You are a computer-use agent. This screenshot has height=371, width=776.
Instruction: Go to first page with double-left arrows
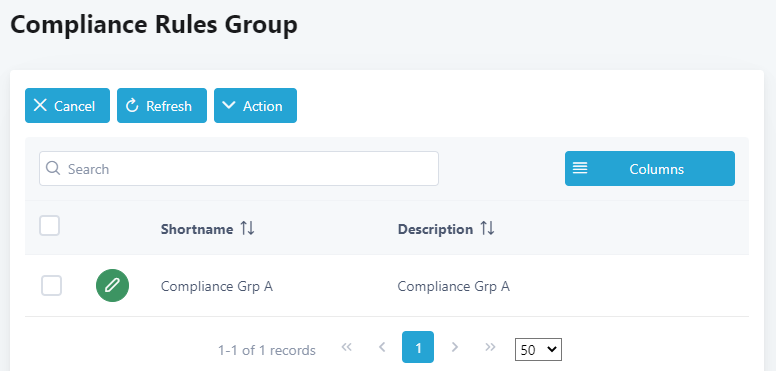click(347, 347)
